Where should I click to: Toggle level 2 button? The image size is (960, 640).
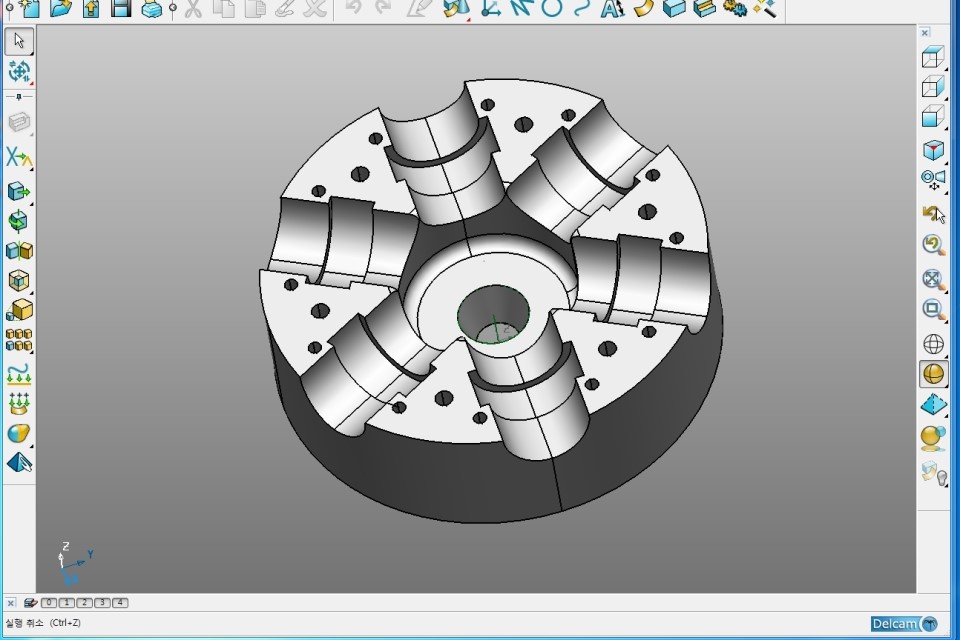84,603
